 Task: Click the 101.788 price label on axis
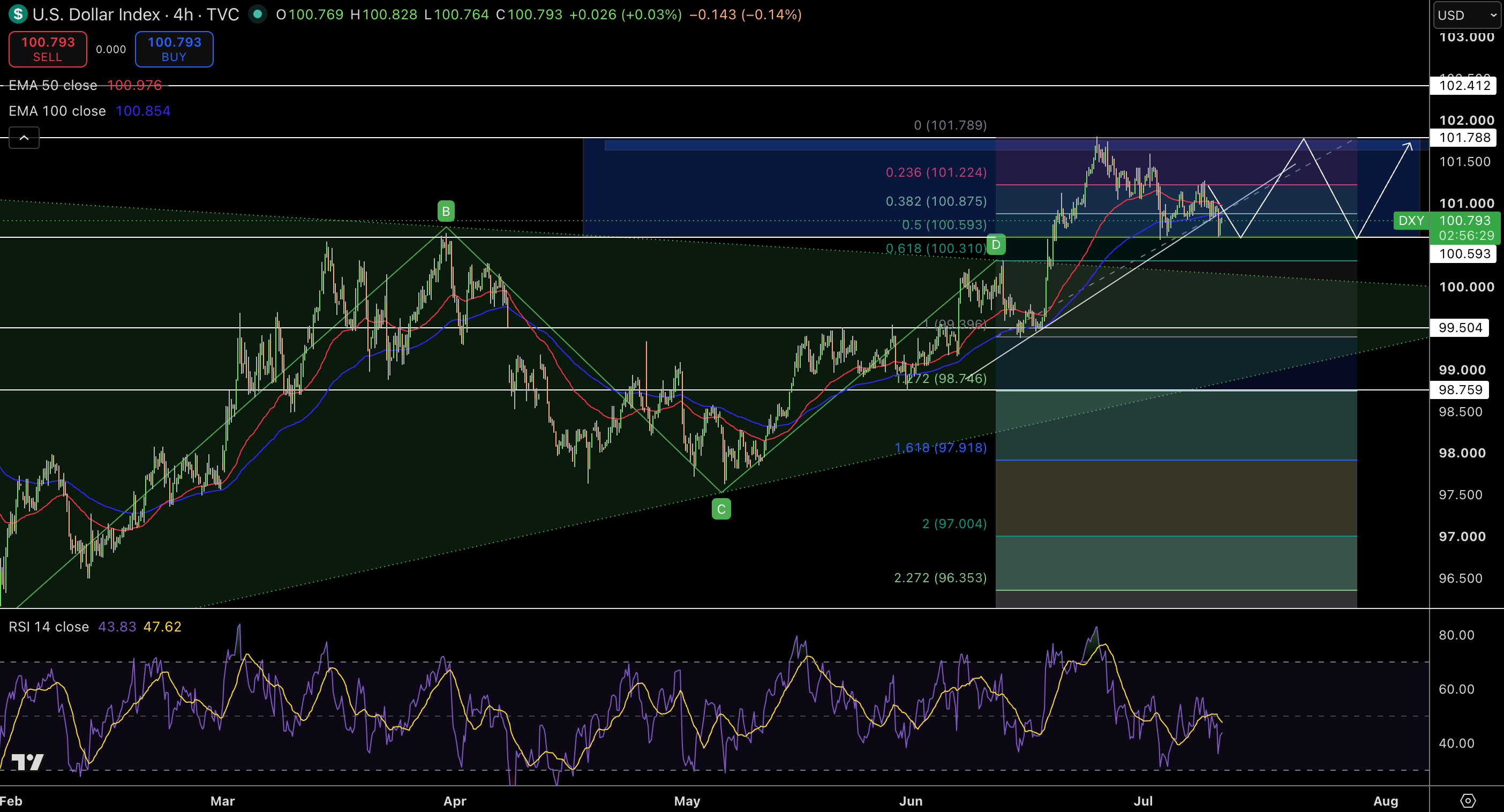1464,138
